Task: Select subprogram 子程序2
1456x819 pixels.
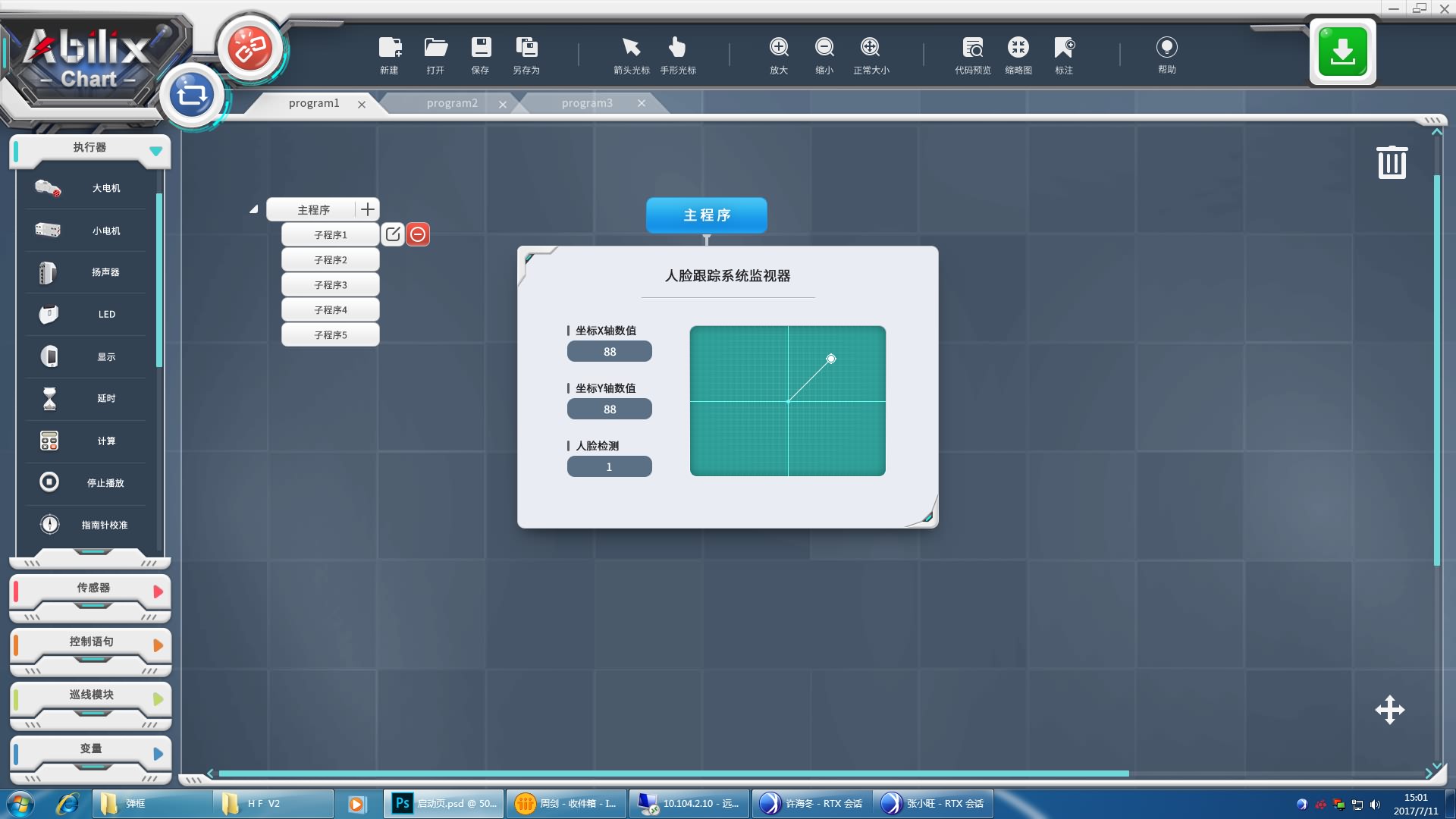Action: pyautogui.click(x=331, y=259)
